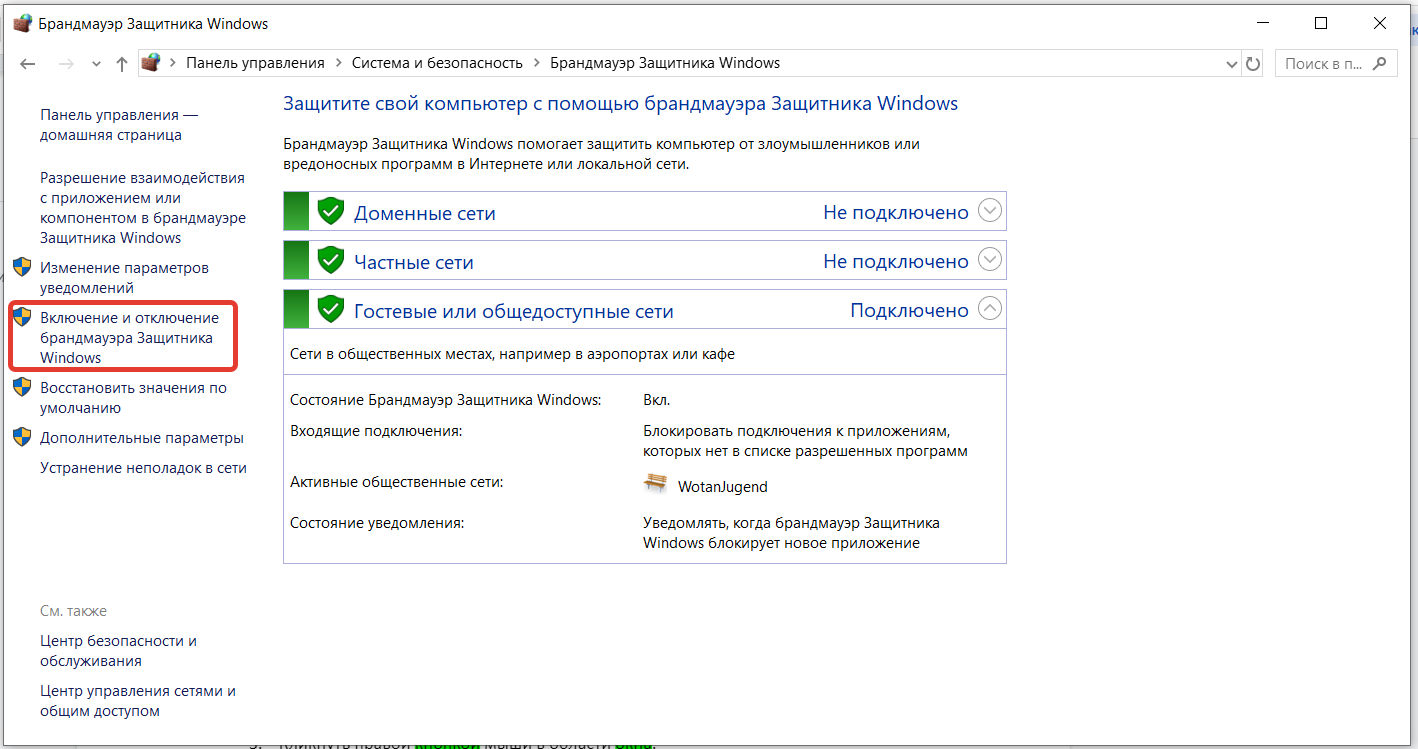Open 'Центр безопасности и обслуживания' link
This screenshot has width=1418, height=749.
click(118, 651)
